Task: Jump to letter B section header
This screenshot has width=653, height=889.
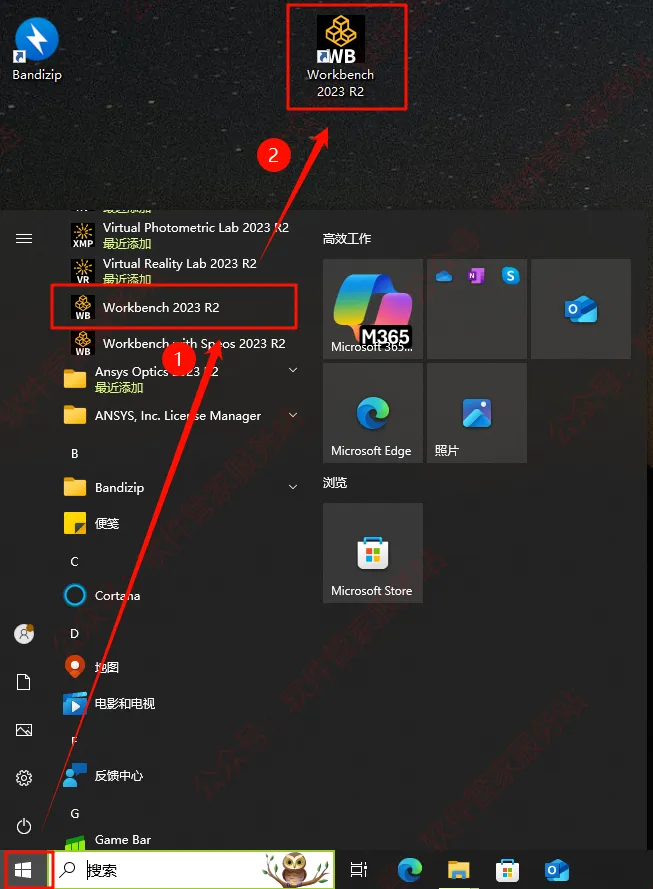Action: 75,453
